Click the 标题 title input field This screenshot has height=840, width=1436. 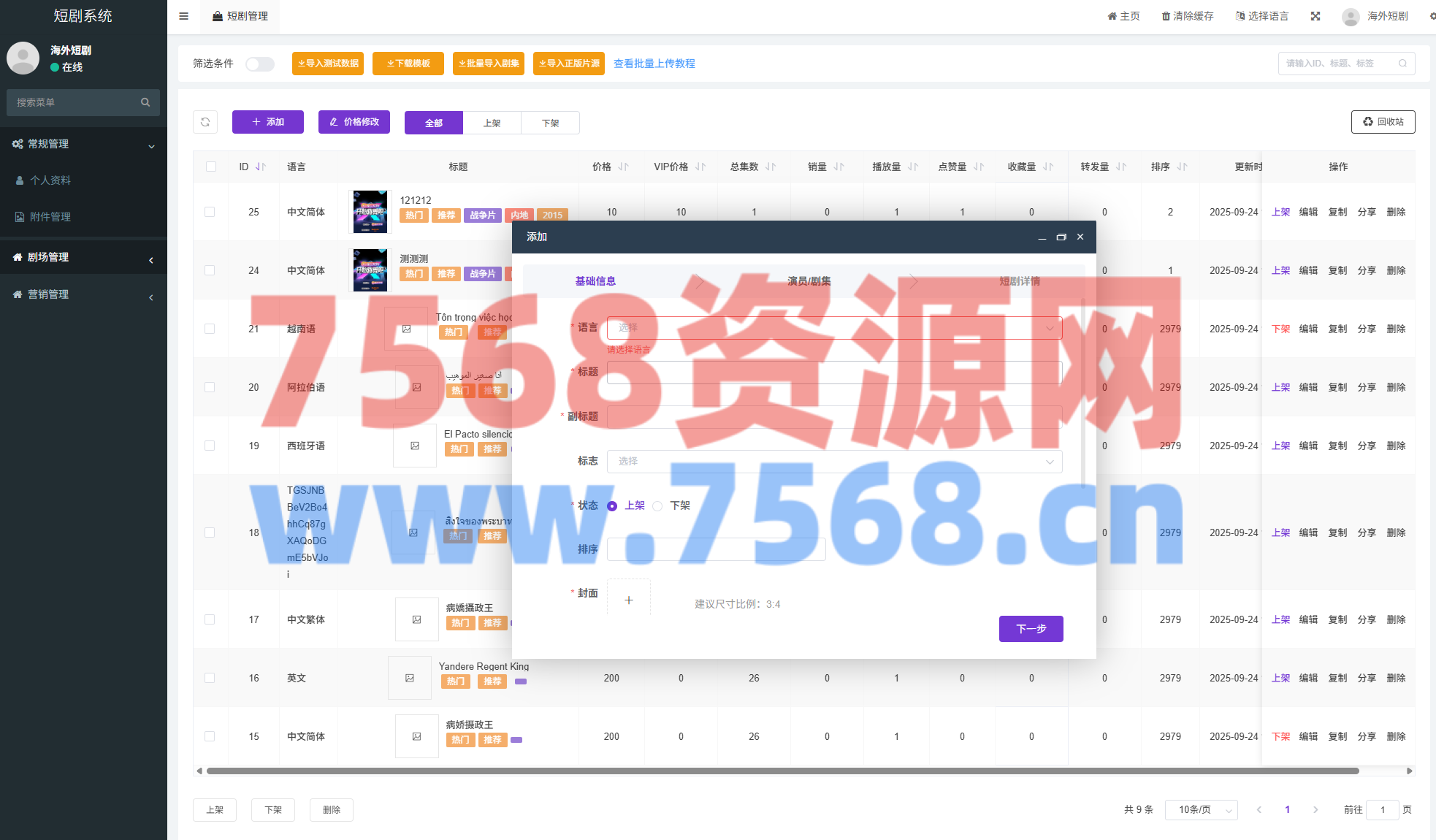pyautogui.click(x=833, y=373)
